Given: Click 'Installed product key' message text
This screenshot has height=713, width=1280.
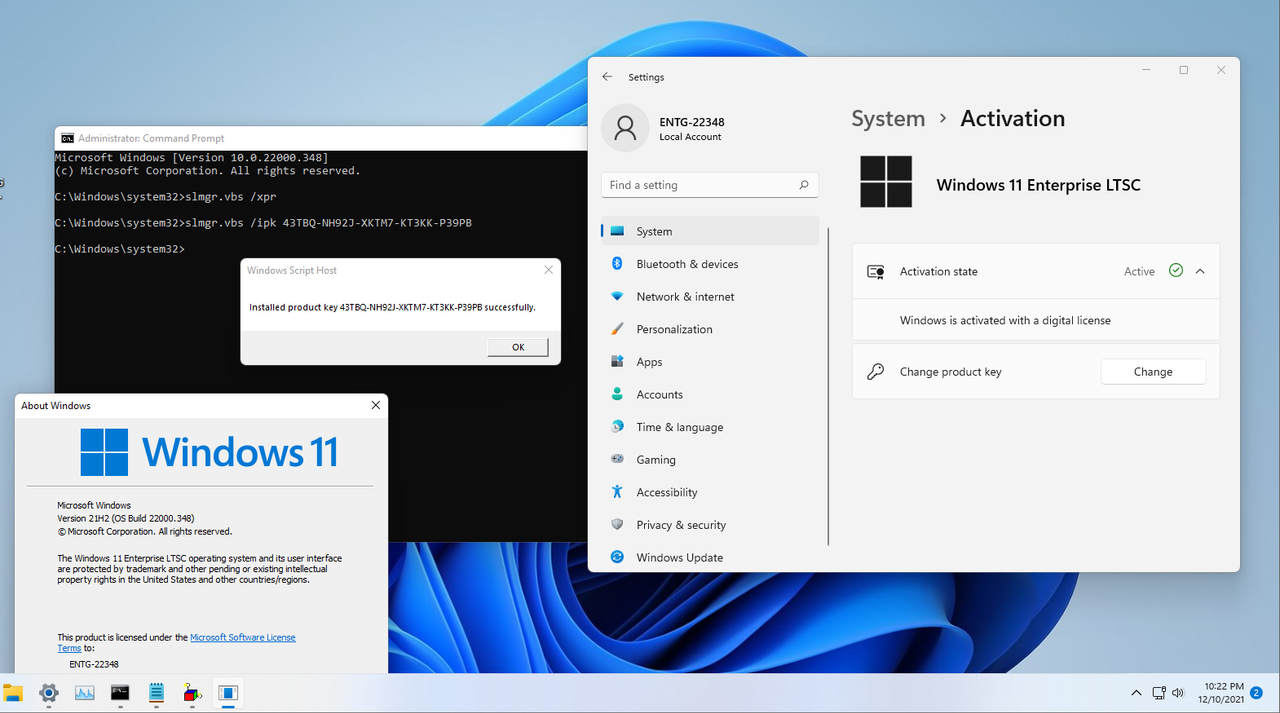Looking at the screenshot, I should click(x=392, y=307).
